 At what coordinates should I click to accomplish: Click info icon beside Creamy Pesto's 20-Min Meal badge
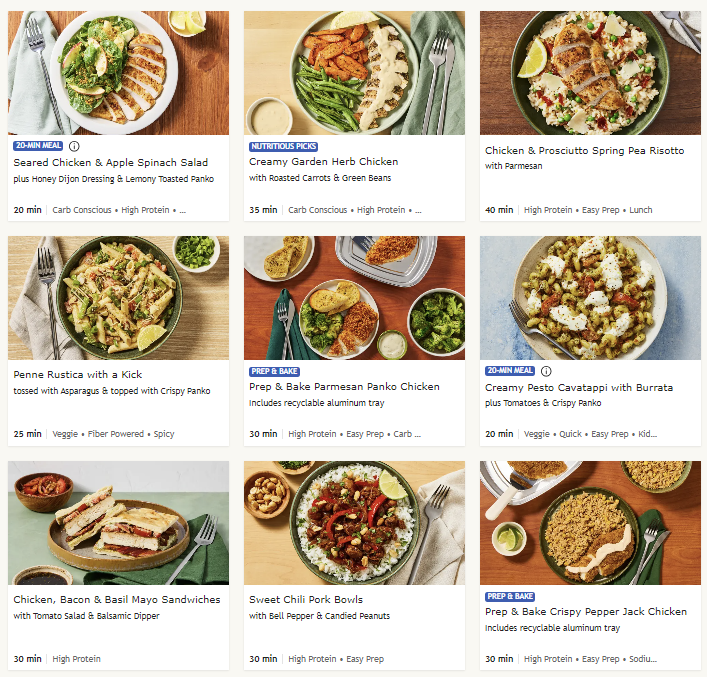pyautogui.click(x=546, y=371)
